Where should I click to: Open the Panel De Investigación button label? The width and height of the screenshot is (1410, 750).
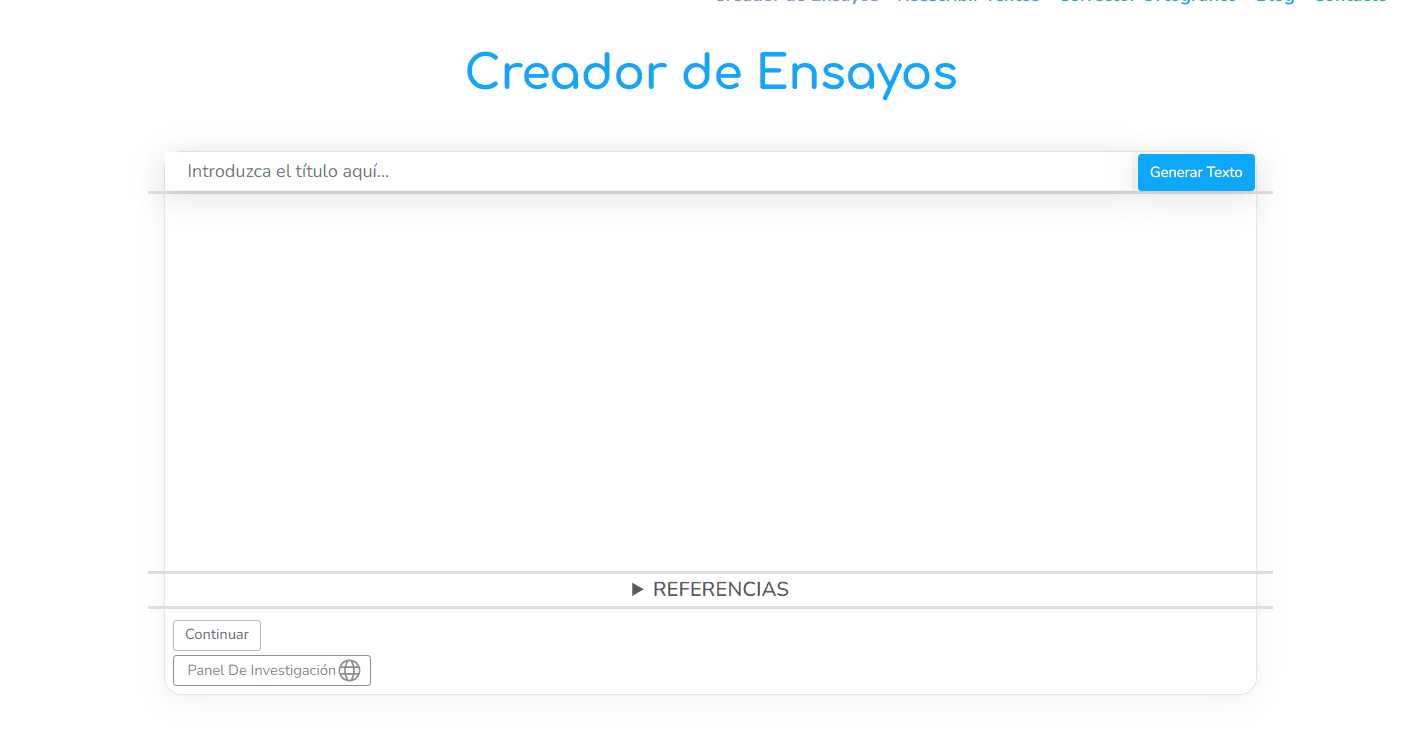click(x=261, y=670)
